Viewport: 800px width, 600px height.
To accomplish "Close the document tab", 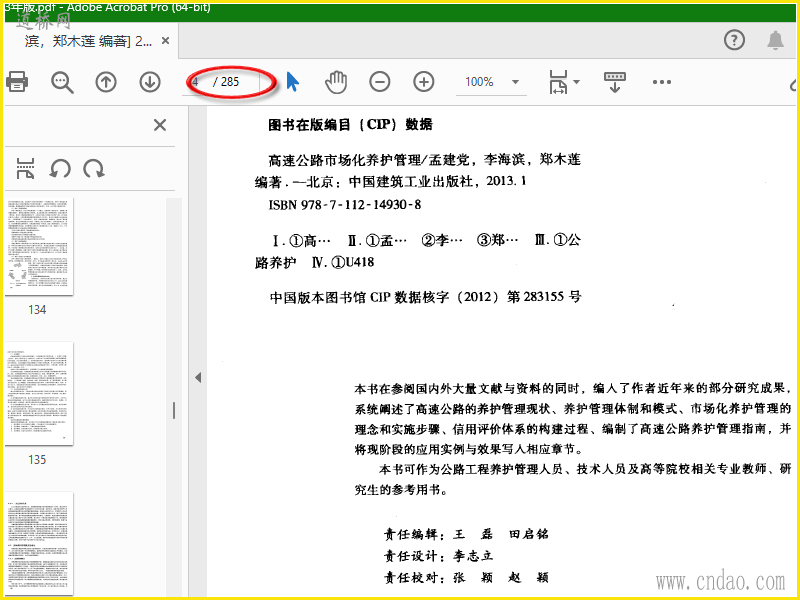I will tap(165, 40).
